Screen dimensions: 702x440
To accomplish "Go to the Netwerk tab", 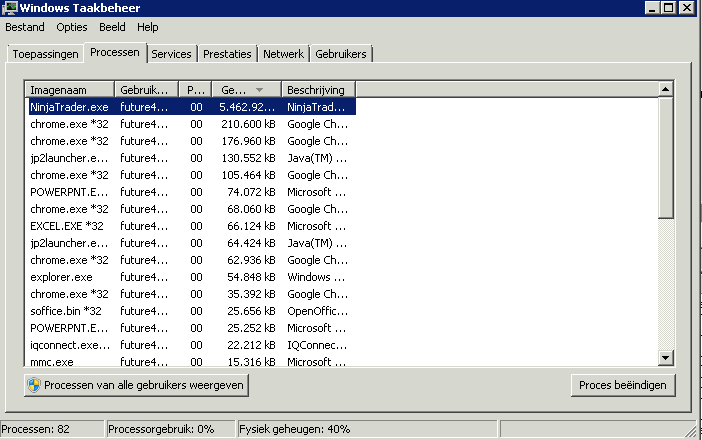I will coord(283,54).
